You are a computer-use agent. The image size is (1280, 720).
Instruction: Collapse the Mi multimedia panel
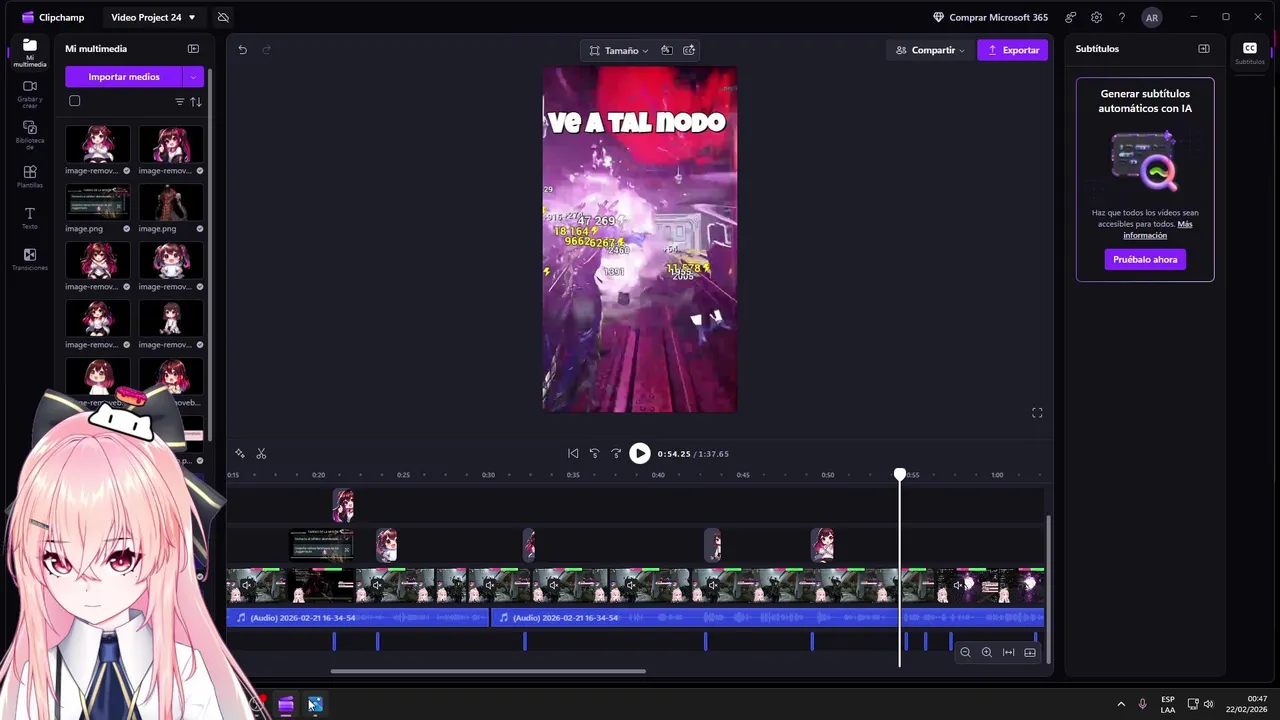193,49
